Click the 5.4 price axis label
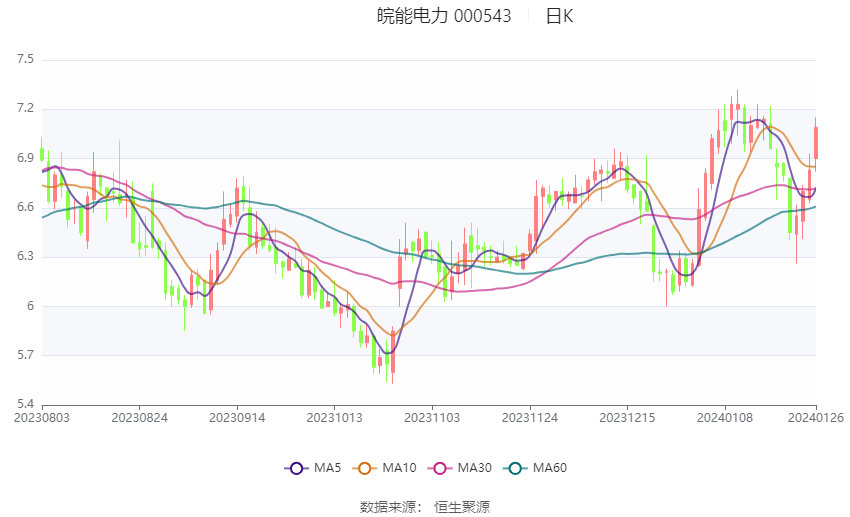This screenshot has height=517, width=850. (x=25, y=404)
